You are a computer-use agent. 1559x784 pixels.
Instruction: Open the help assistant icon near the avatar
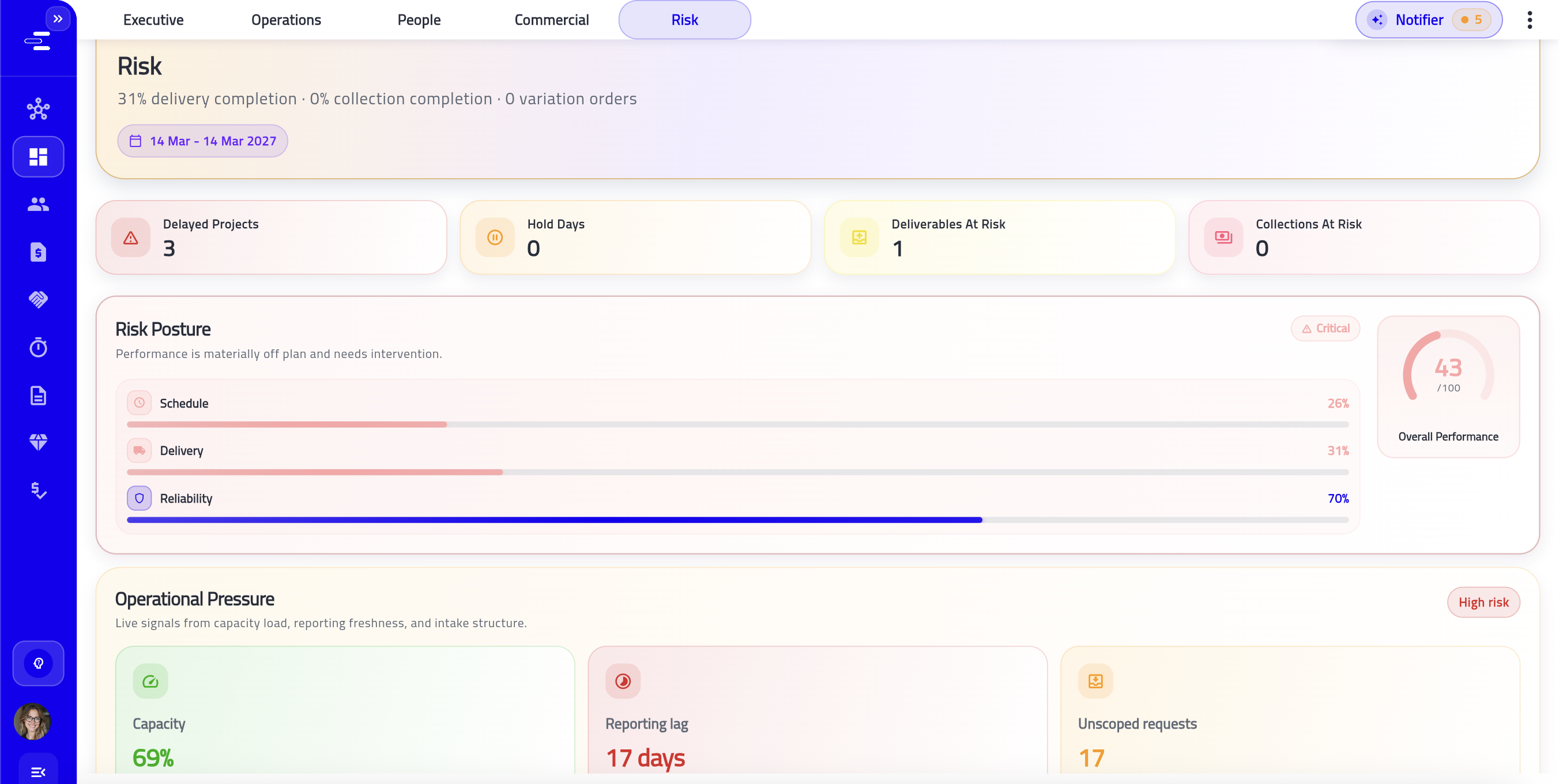point(38,663)
